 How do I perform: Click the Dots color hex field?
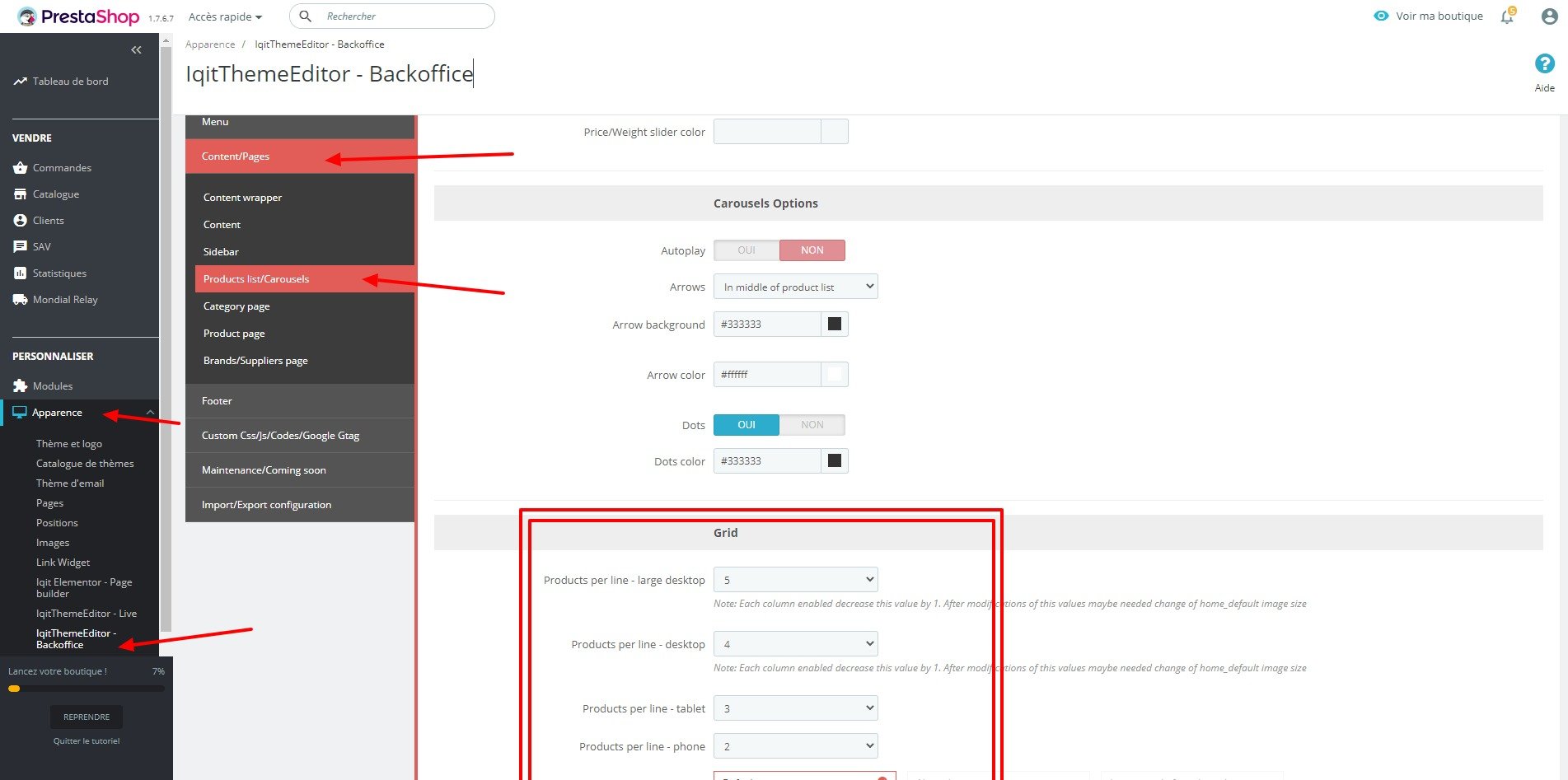click(767, 461)
